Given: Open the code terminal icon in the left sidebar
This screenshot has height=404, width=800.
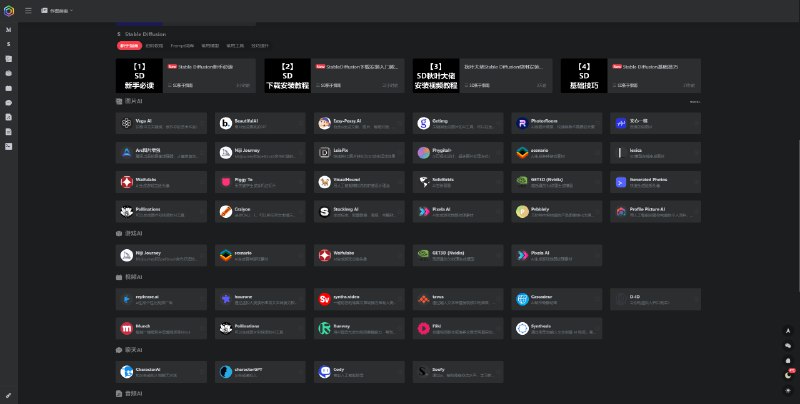Looking at the screenshot, I should click(x=9, y=146).
